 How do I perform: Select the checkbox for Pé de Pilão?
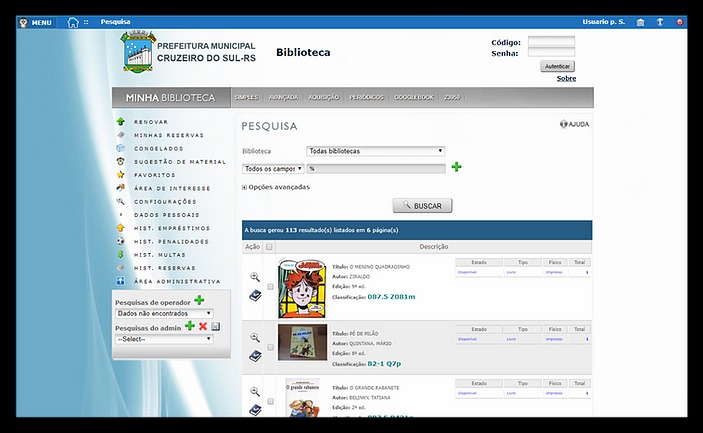pos(270,347)
